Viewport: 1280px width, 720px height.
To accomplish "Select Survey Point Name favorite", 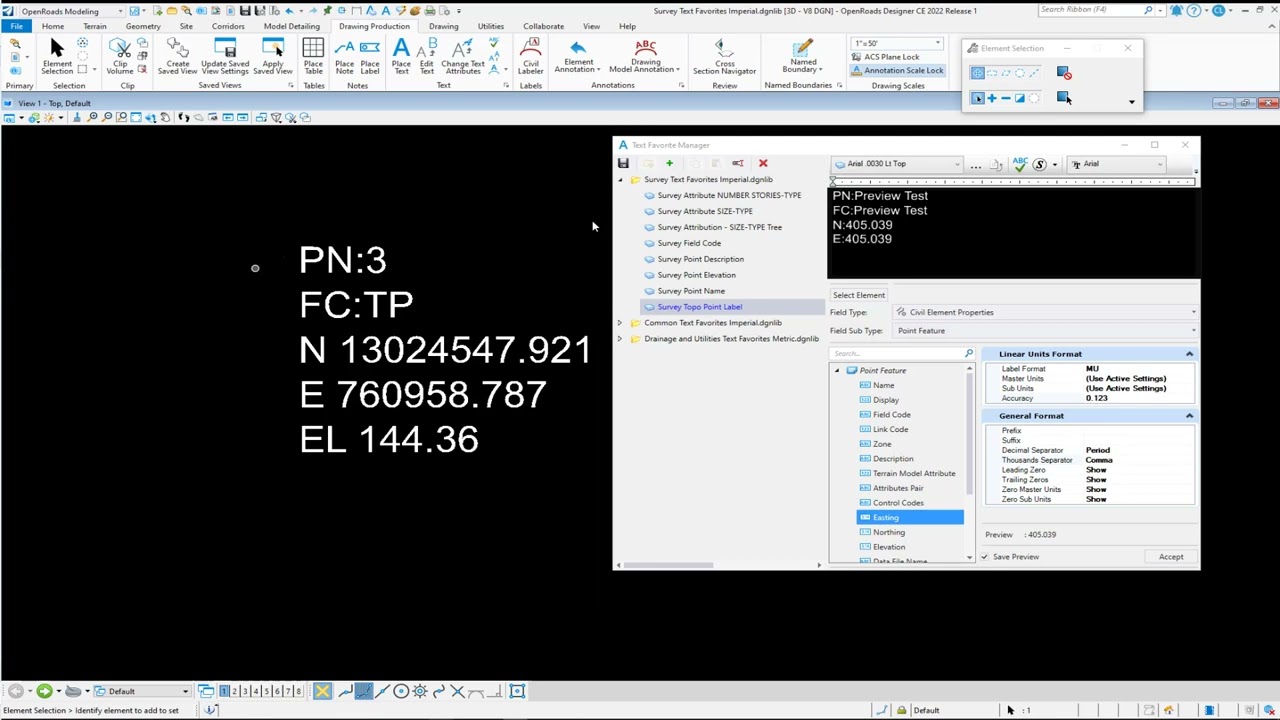I will click(x=691, y=291).
